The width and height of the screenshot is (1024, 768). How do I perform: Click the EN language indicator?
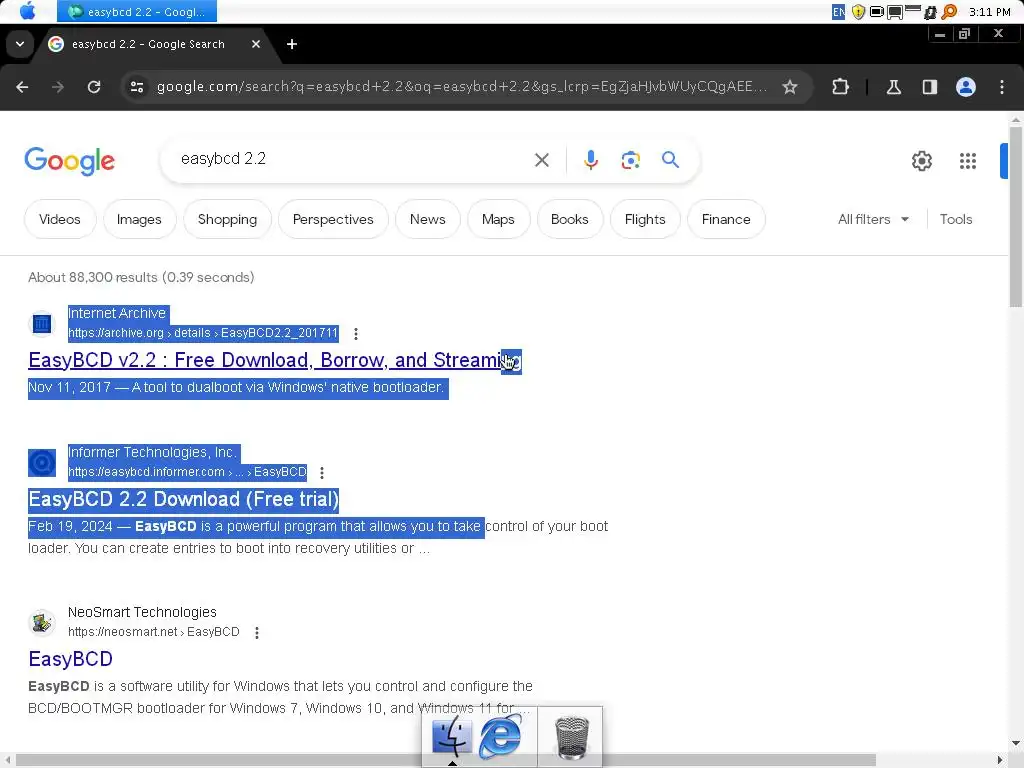[x=839, y=12]
